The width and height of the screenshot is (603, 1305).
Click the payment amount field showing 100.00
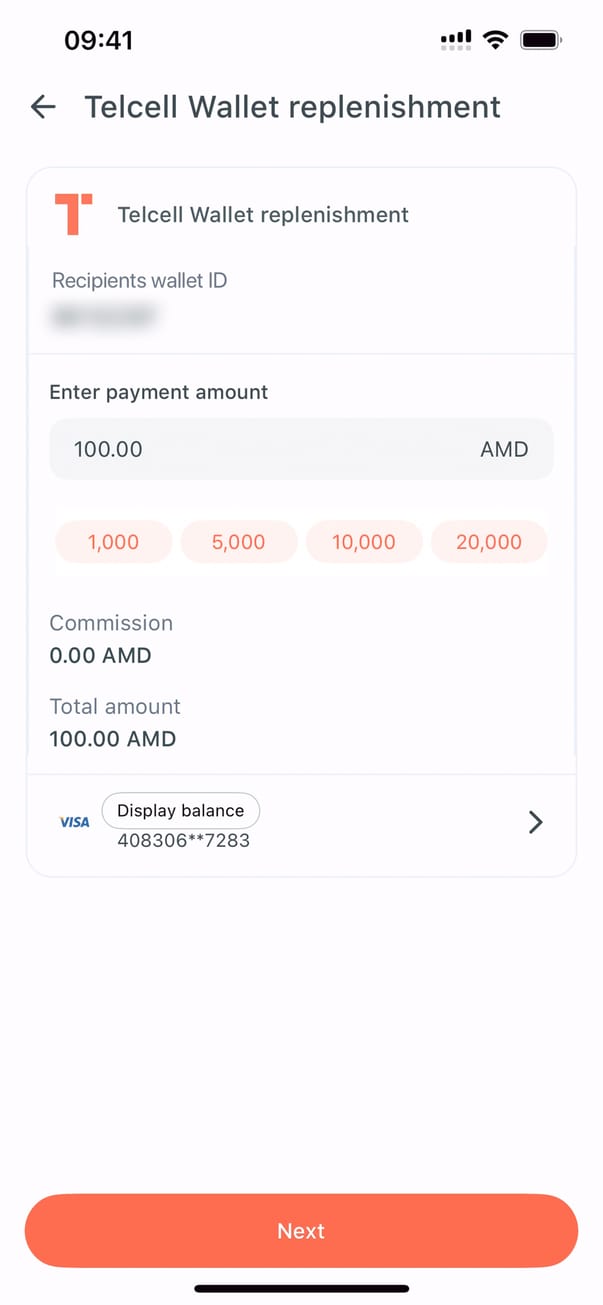(250, 449)
